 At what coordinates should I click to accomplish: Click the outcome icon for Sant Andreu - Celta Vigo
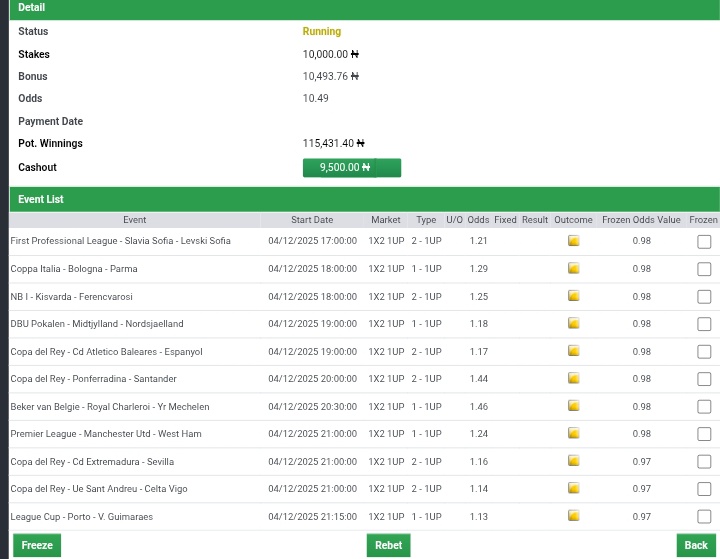573,488
